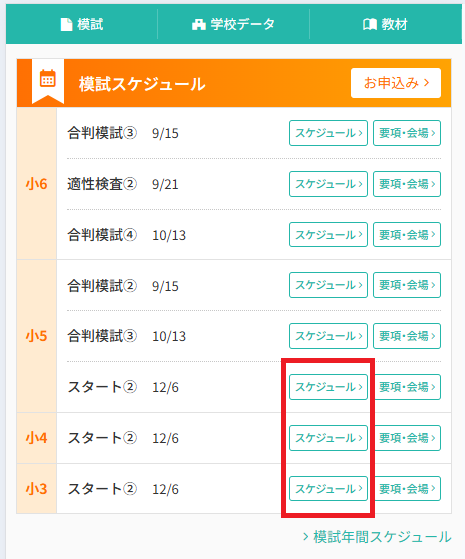This screenshot has height=559, width=465.
Task: Open スケジュール for 小3 スタート② 12/6
Action: (328, 488)
